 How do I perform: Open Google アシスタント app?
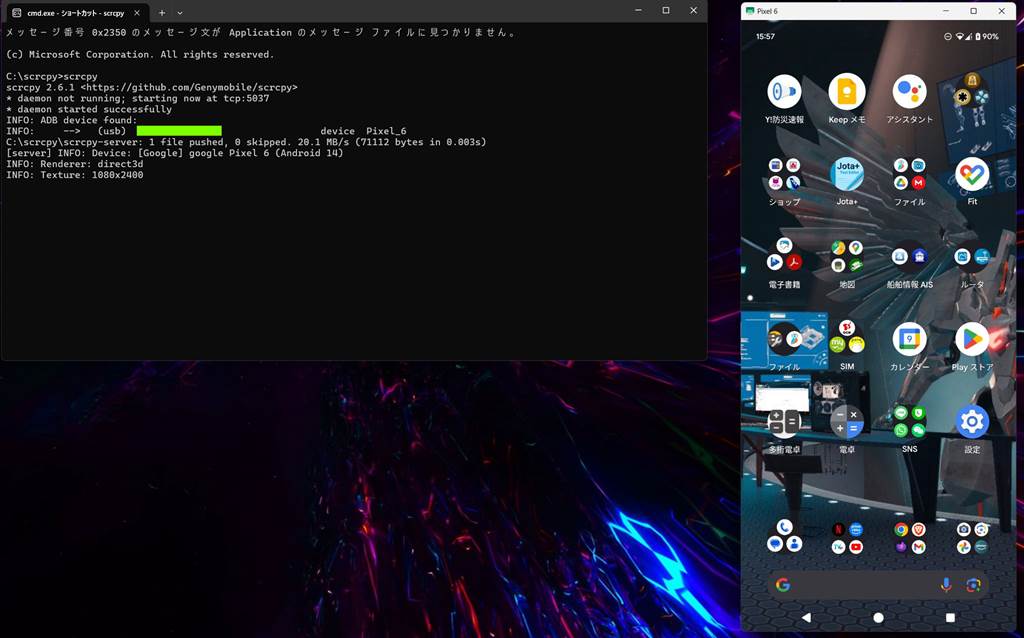click(x=909, y=92)
